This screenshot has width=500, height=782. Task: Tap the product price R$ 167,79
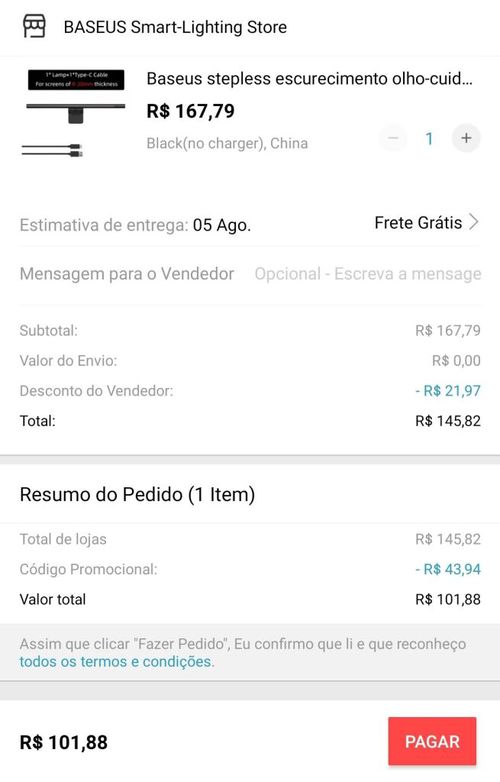coord(190,111)
